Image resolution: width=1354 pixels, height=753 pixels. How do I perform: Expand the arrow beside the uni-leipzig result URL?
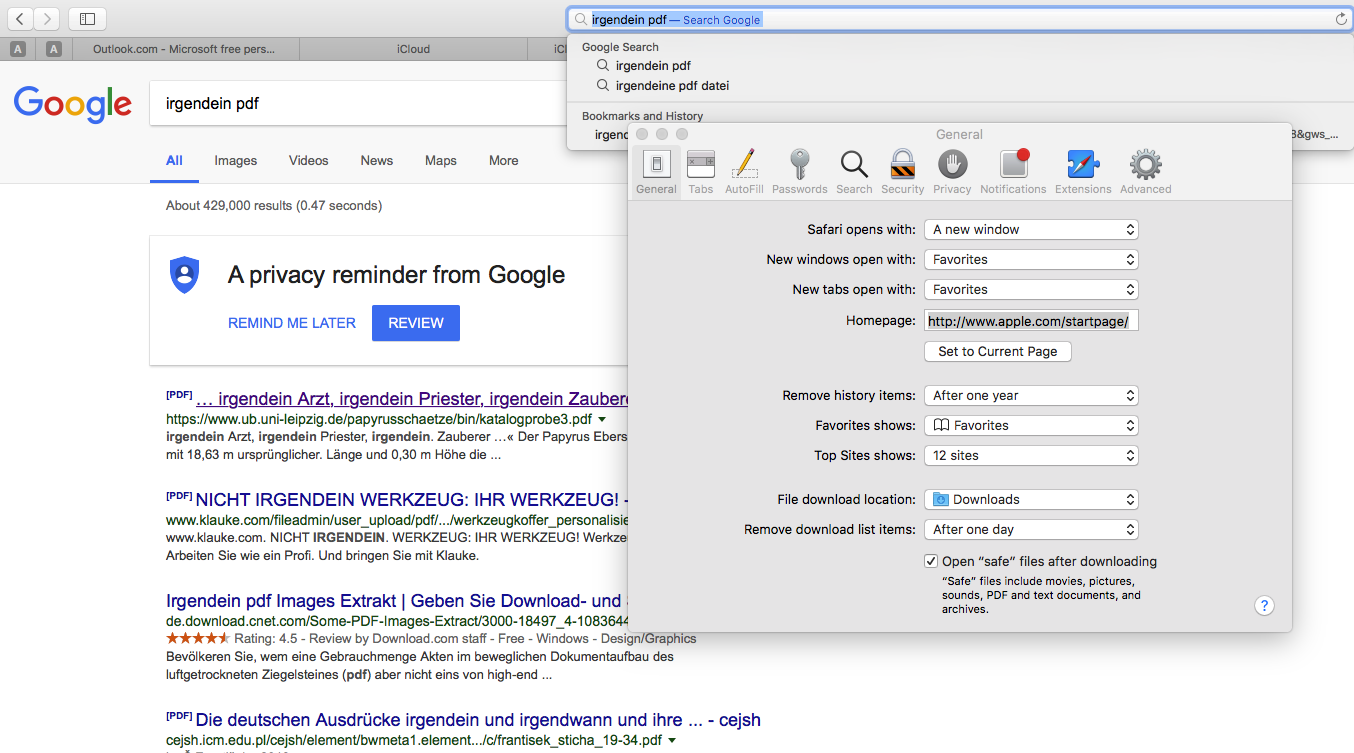click(602, 420)
